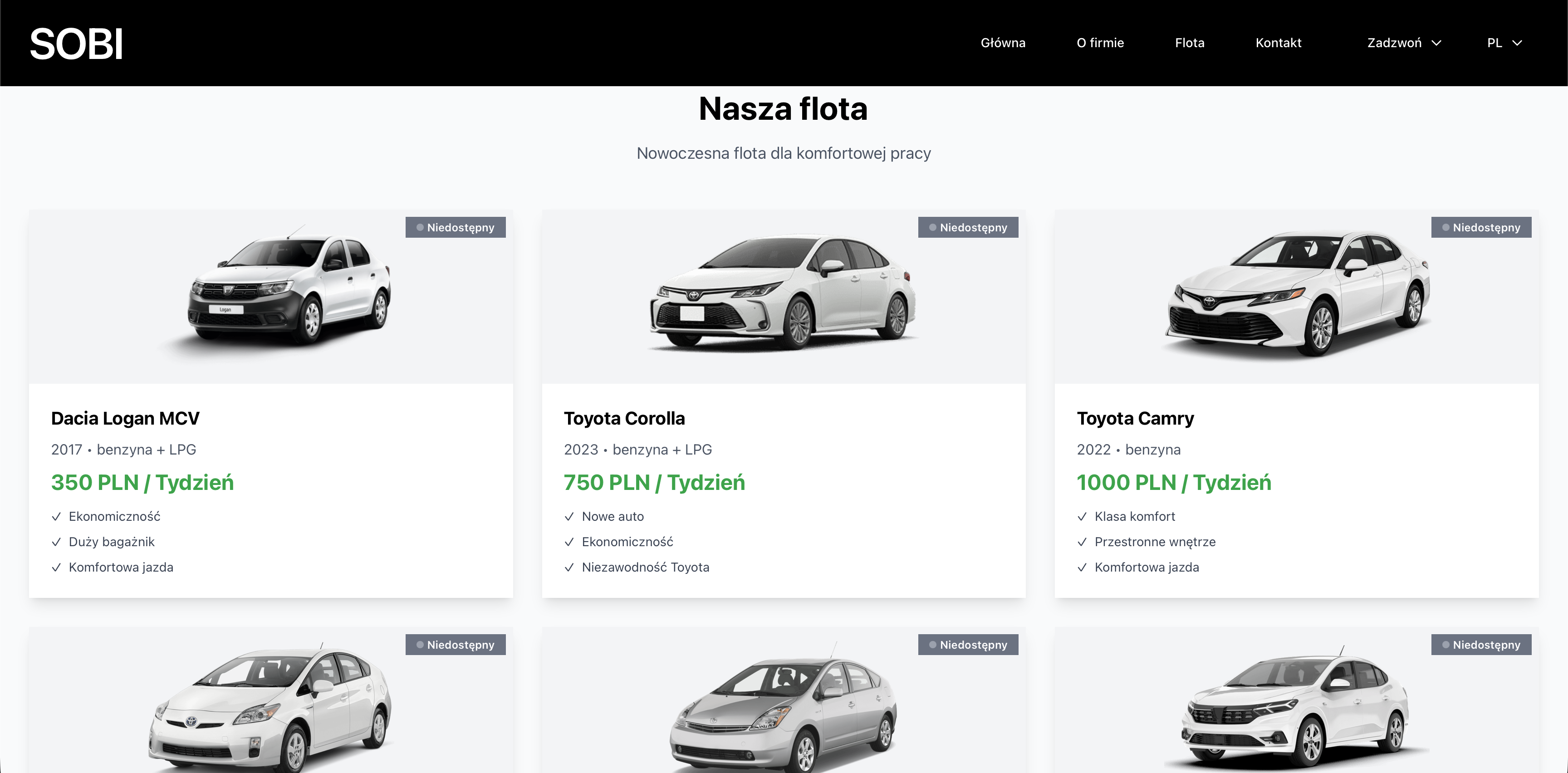Open the PL language selector
1568x773 pixels.
(x=1504, y=43)
